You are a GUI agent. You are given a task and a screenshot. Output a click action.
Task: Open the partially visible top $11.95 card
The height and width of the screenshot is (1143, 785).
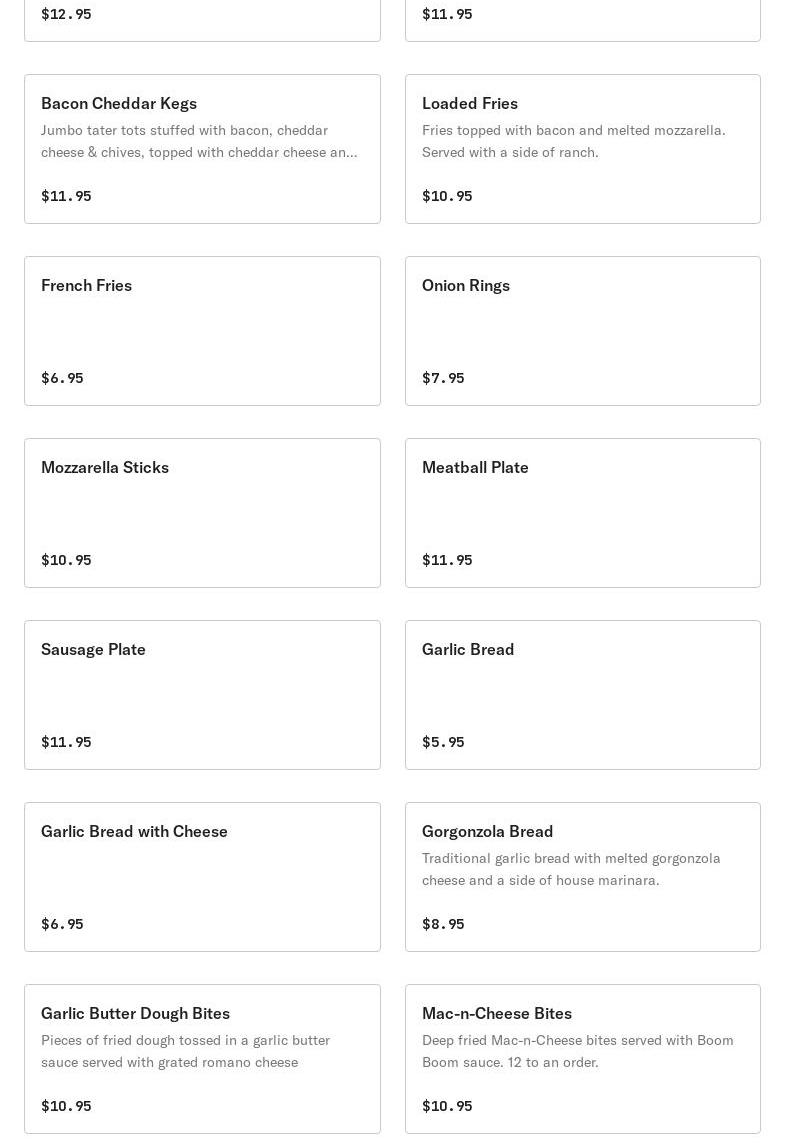pos(582,20)
